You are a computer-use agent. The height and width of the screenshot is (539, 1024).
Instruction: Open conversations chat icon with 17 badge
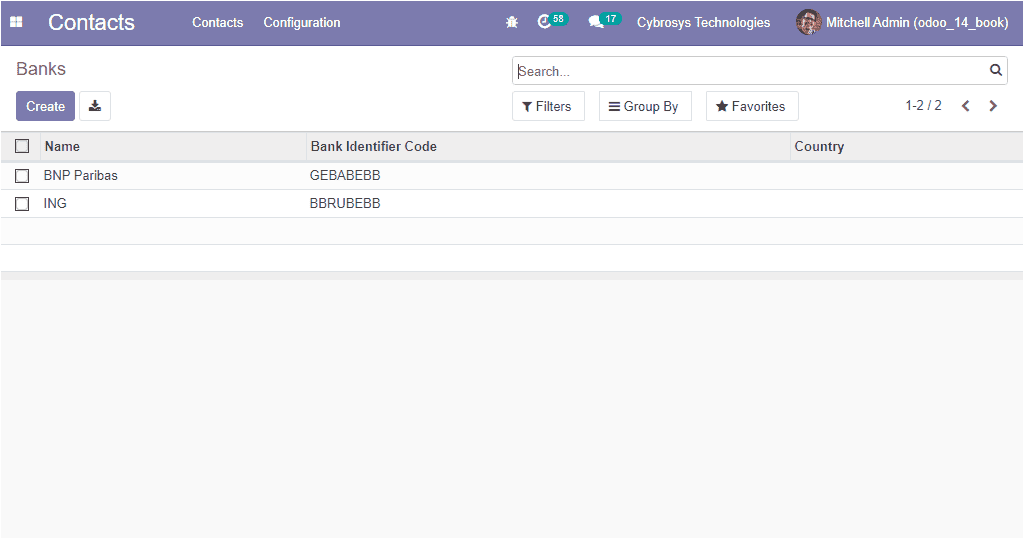pos(604,22)
